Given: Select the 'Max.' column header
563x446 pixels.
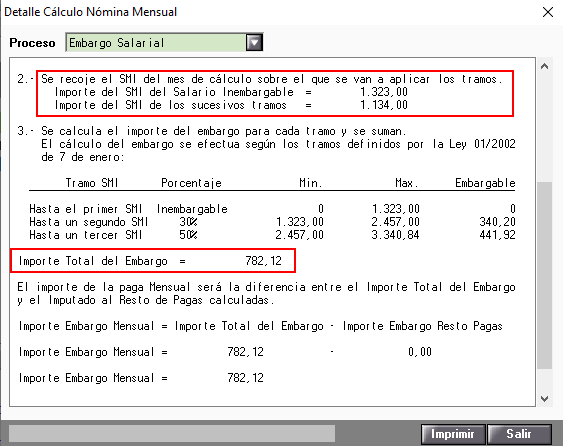Looking at the screenshot, I should click(407, 183).
